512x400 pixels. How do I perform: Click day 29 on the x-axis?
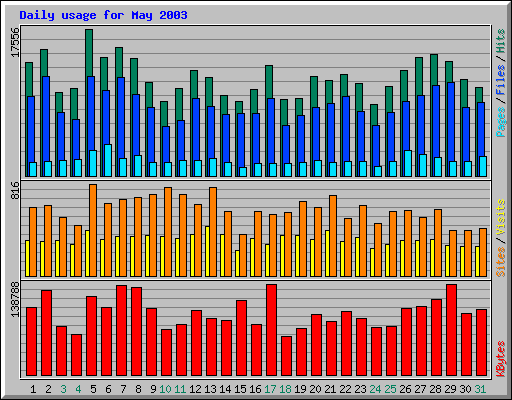pyautogui.click(x=450, y=389)
